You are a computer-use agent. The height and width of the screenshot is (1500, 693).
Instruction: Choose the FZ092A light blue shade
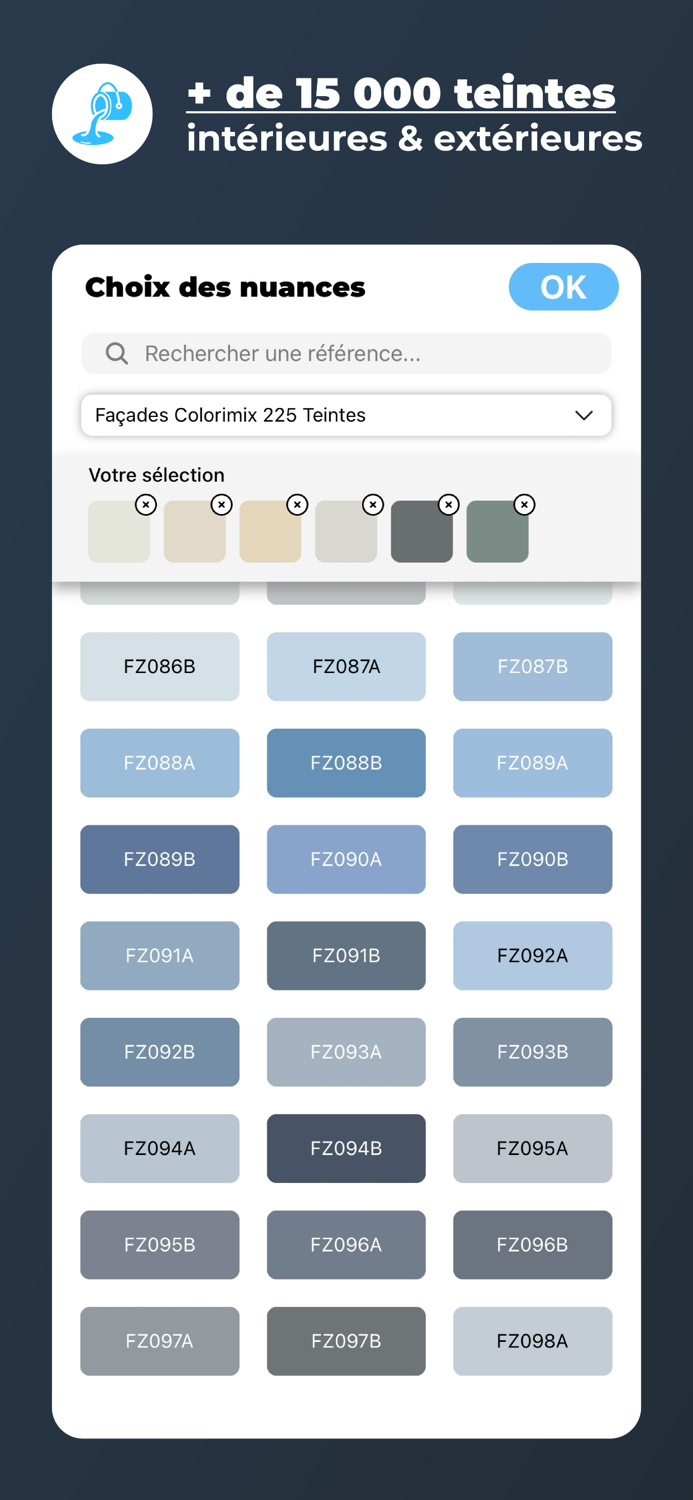532,956
